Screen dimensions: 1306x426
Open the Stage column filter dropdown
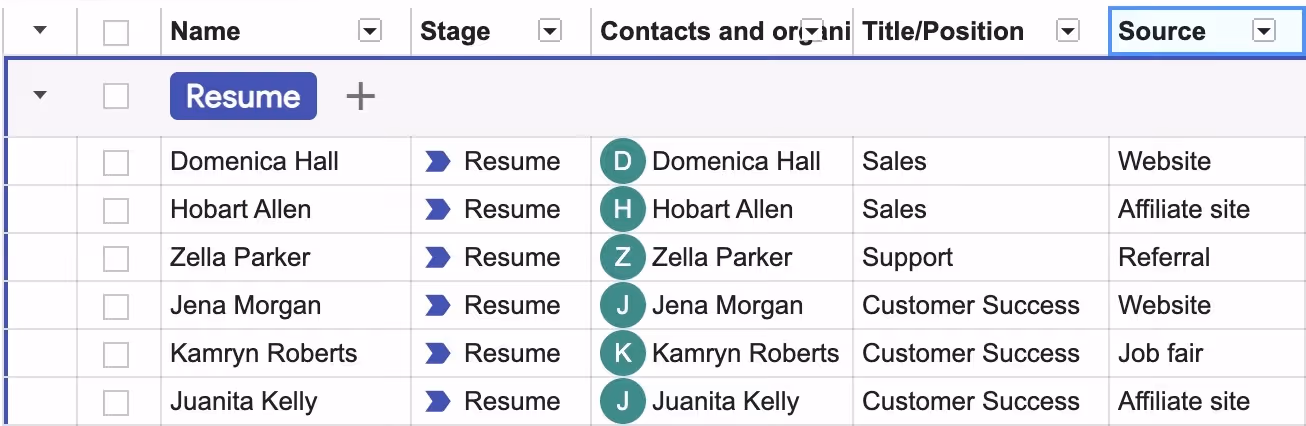(x=550, y=31)
